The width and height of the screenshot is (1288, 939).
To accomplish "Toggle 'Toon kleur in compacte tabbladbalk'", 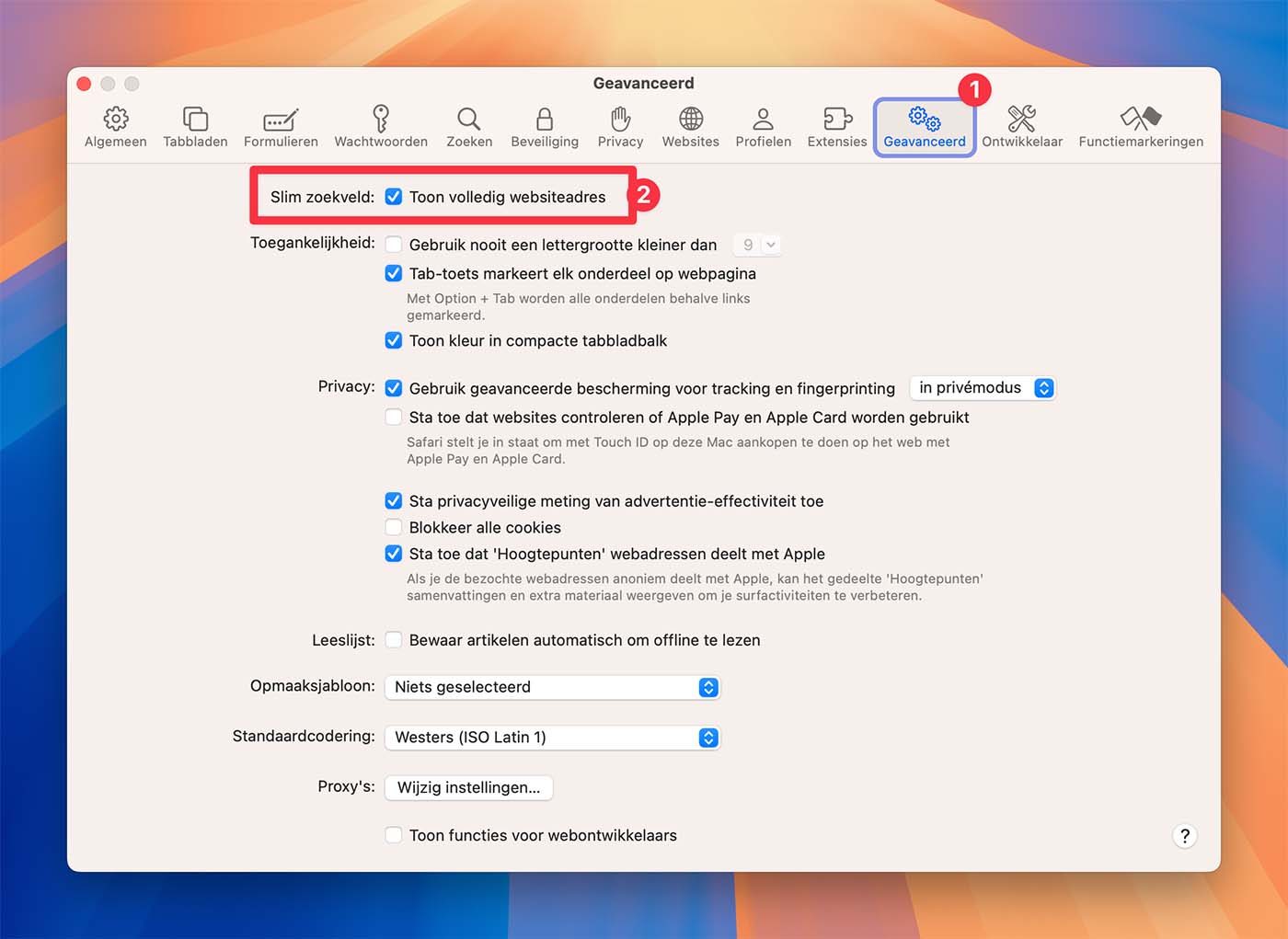I will pyautogui.click(x=394, y=341).
